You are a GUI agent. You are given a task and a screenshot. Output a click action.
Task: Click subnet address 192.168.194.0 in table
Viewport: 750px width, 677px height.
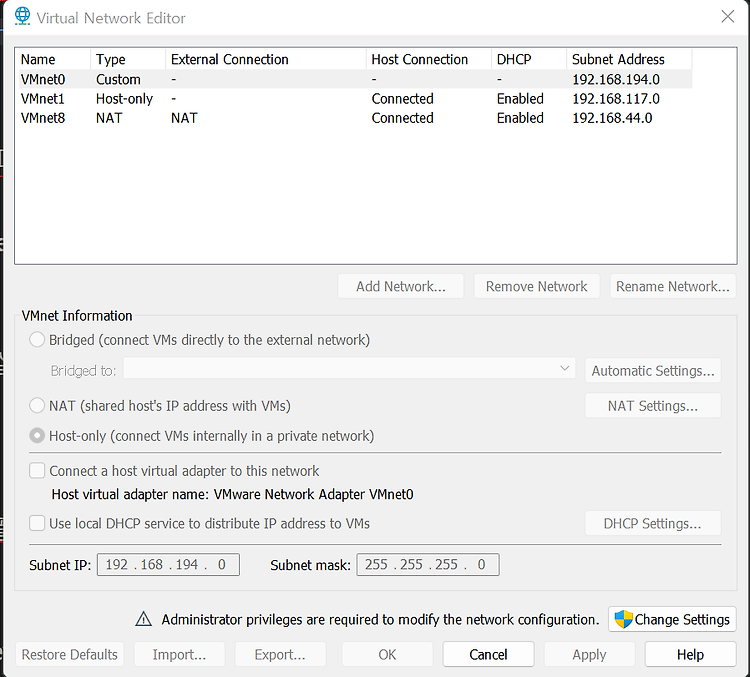point(616,79)
